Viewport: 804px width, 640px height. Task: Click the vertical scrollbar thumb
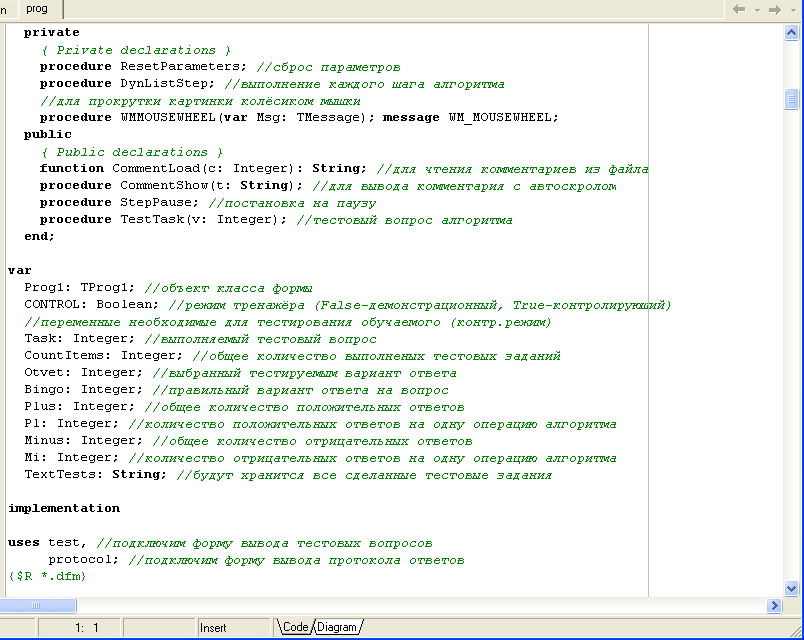792,99
